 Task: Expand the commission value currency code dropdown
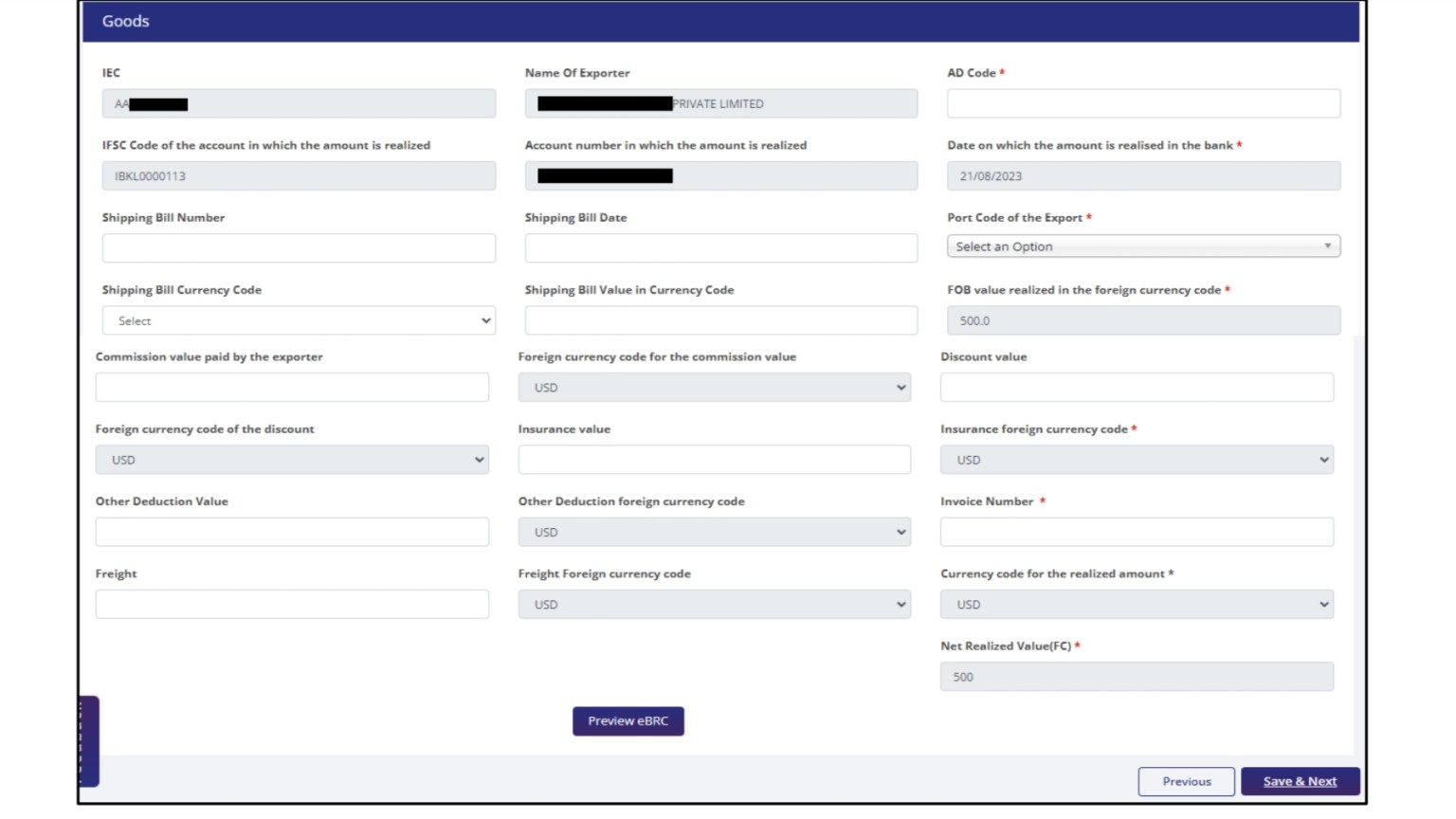713,387
